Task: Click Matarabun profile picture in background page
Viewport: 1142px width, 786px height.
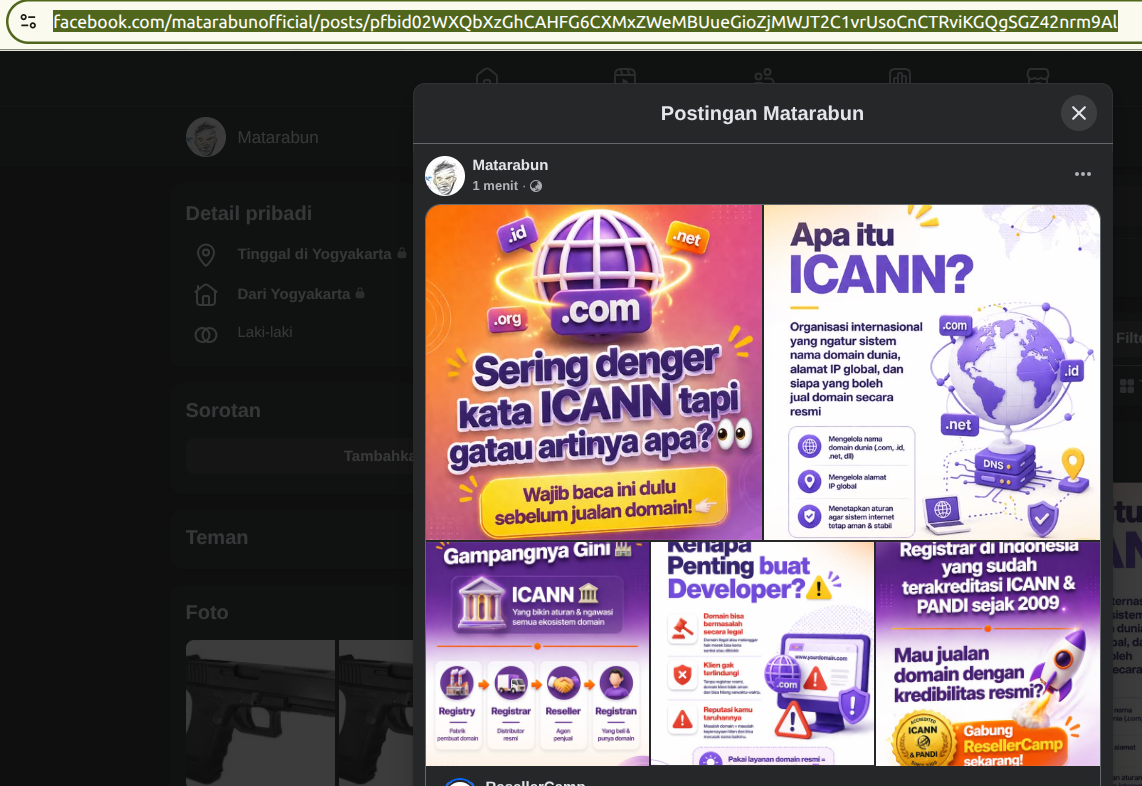Action: click(206, 137)
